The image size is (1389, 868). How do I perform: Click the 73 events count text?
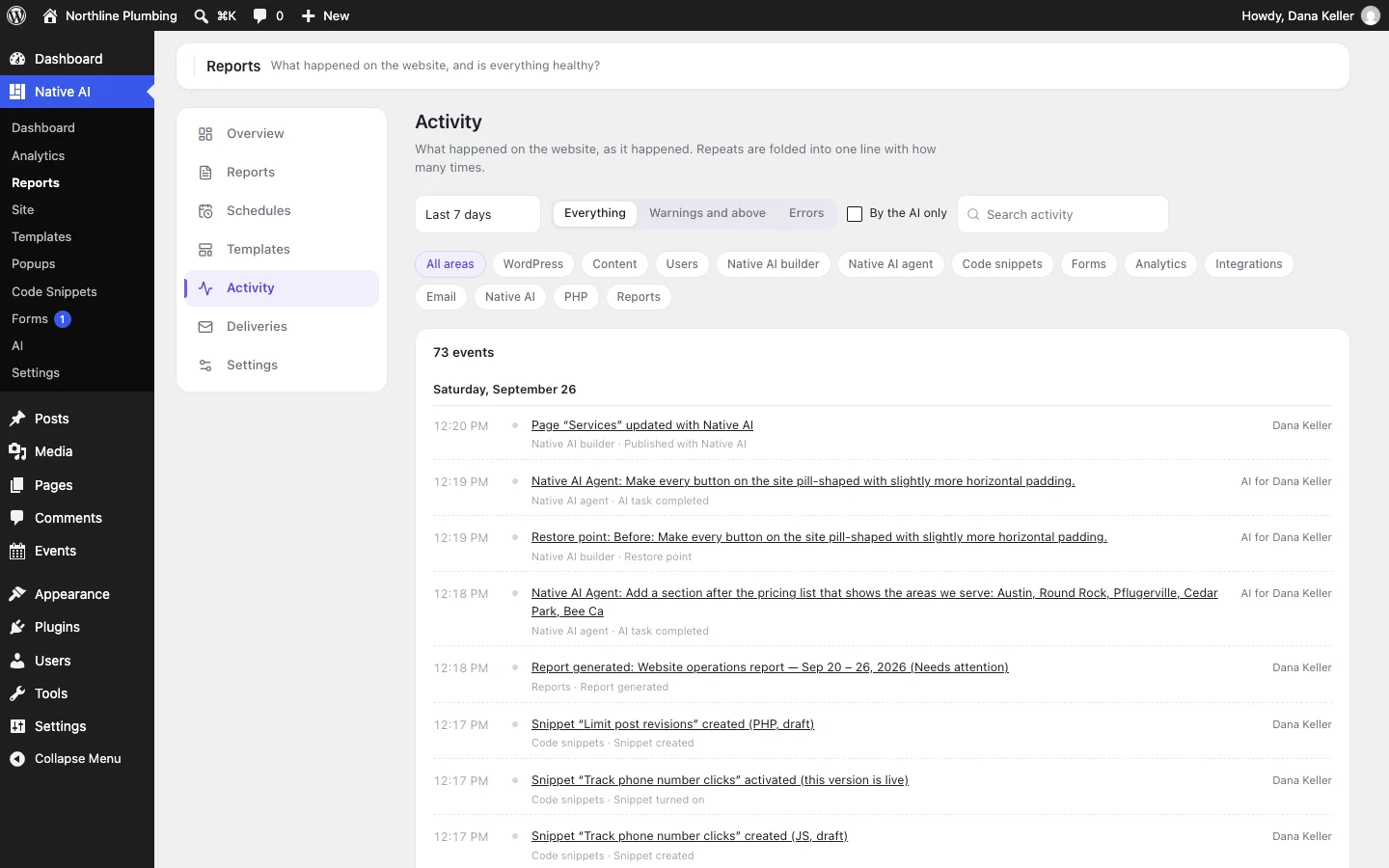click(464, 353)
